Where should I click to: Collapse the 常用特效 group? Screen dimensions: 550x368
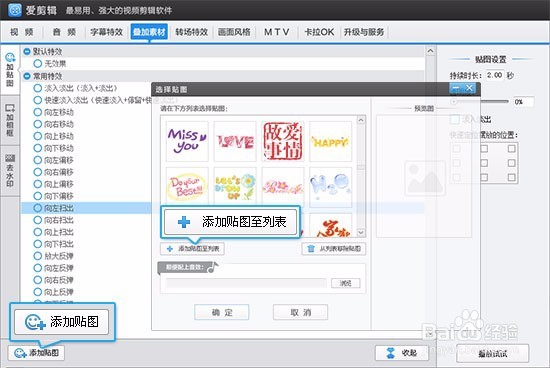click(27, 76)
